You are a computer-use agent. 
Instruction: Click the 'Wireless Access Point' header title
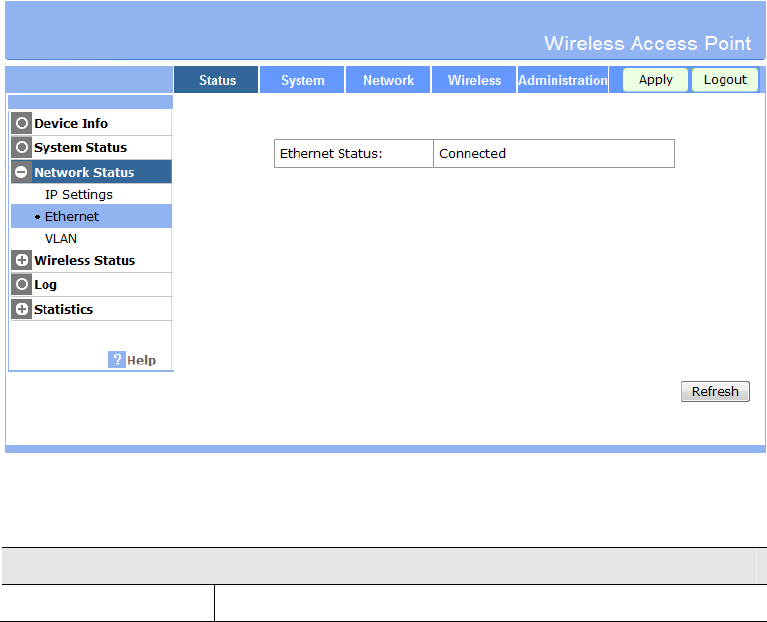click(x=648, y=44)
